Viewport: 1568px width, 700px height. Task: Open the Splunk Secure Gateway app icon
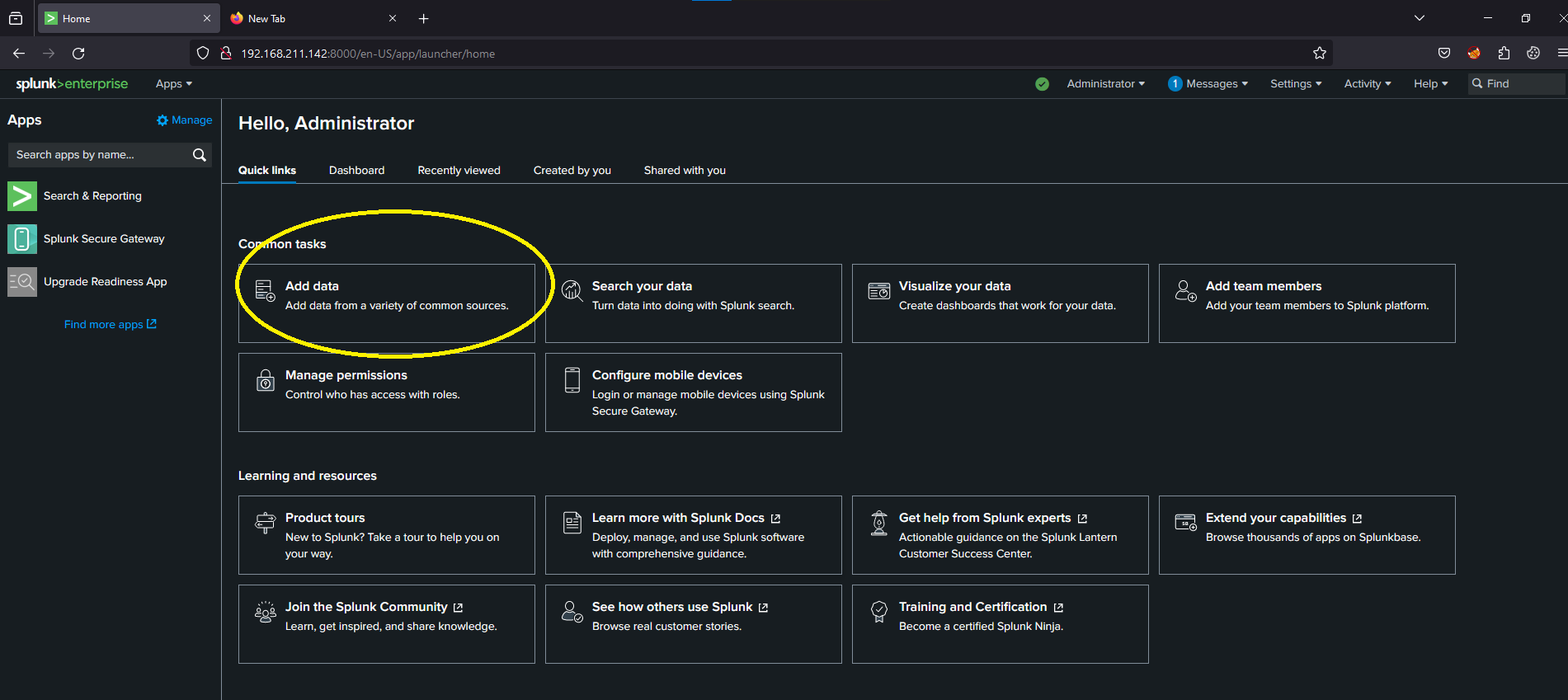pyautogui.click(x=22, y=239)
